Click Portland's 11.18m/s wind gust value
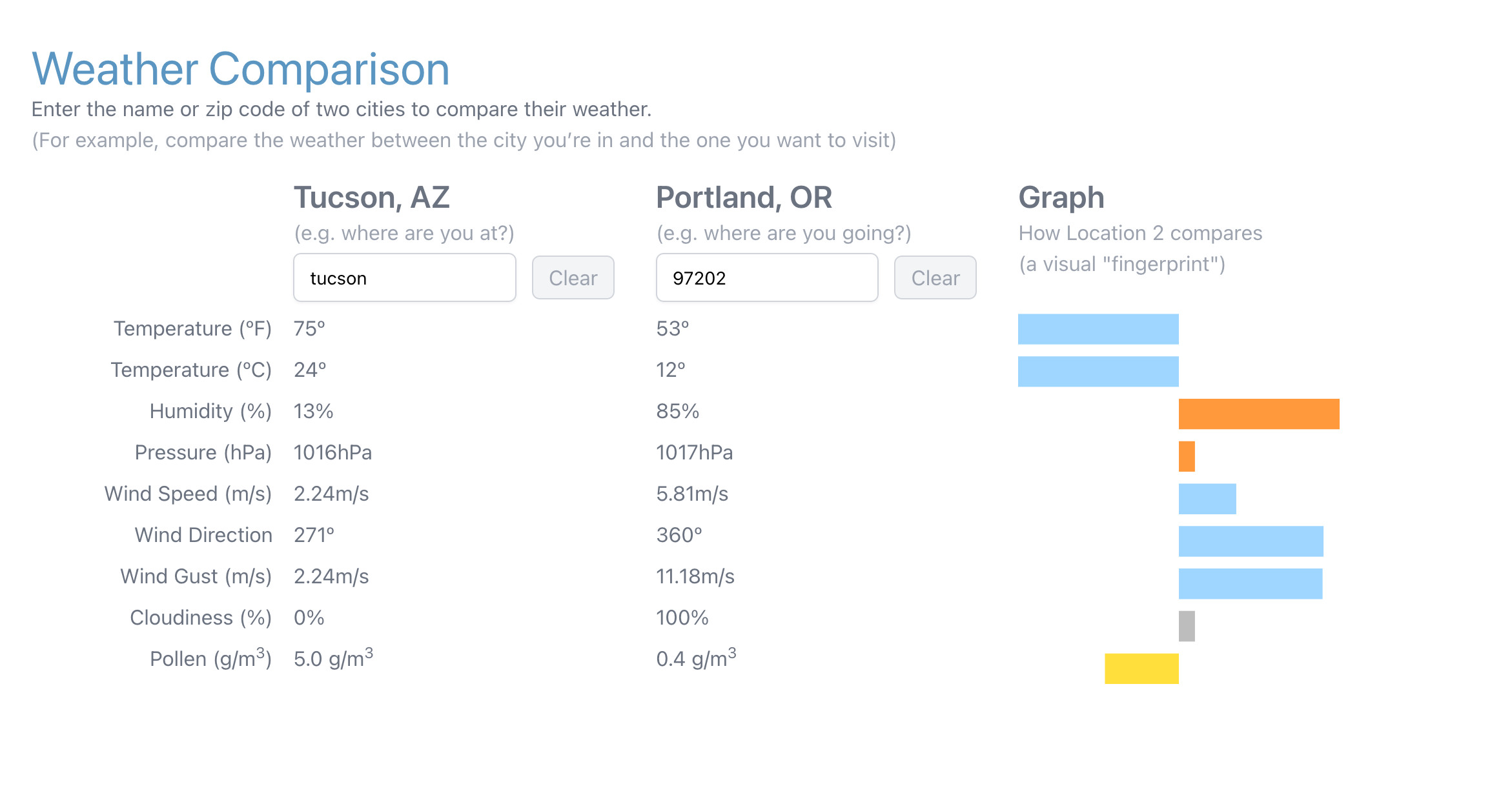Screen dimensions: 1512x804 click(695, 576)
